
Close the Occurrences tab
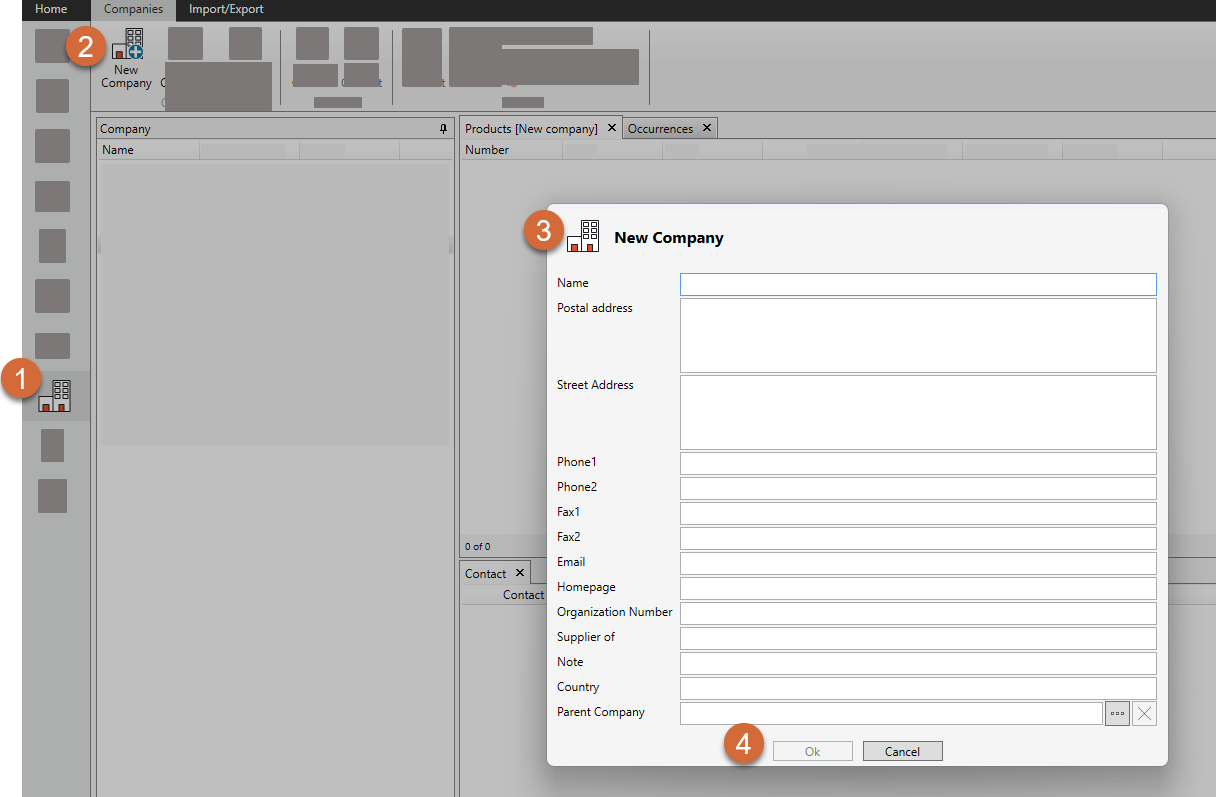tap(706, 128)
